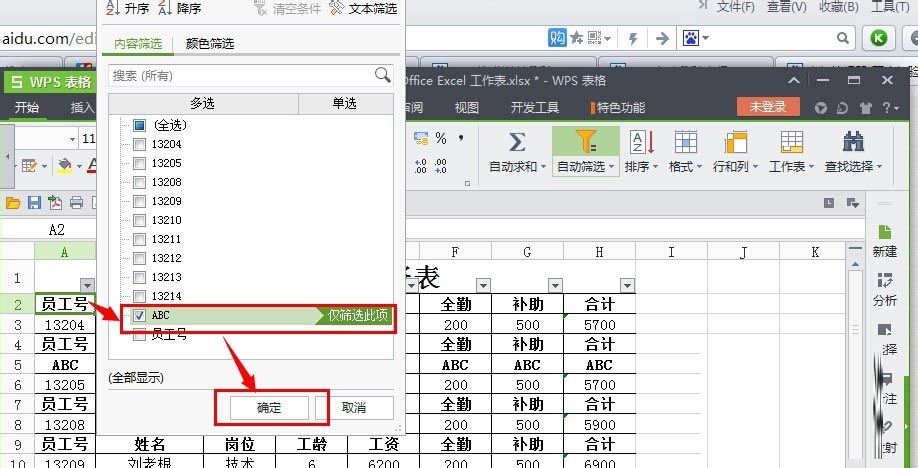Click the AutoSum sigma icon

pyautogui.click(x=516, y=141)
